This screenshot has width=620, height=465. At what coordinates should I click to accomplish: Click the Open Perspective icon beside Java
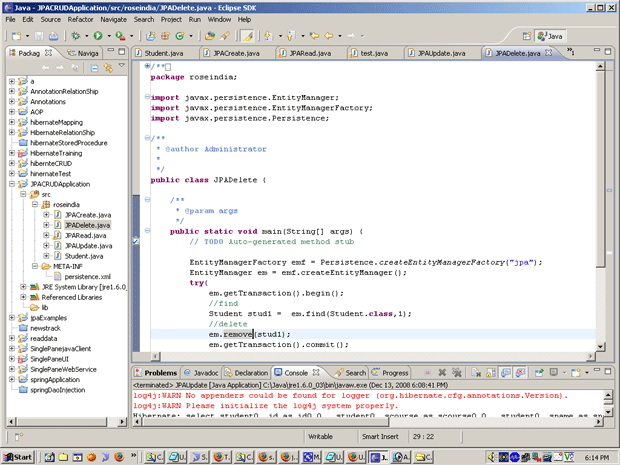527,36
